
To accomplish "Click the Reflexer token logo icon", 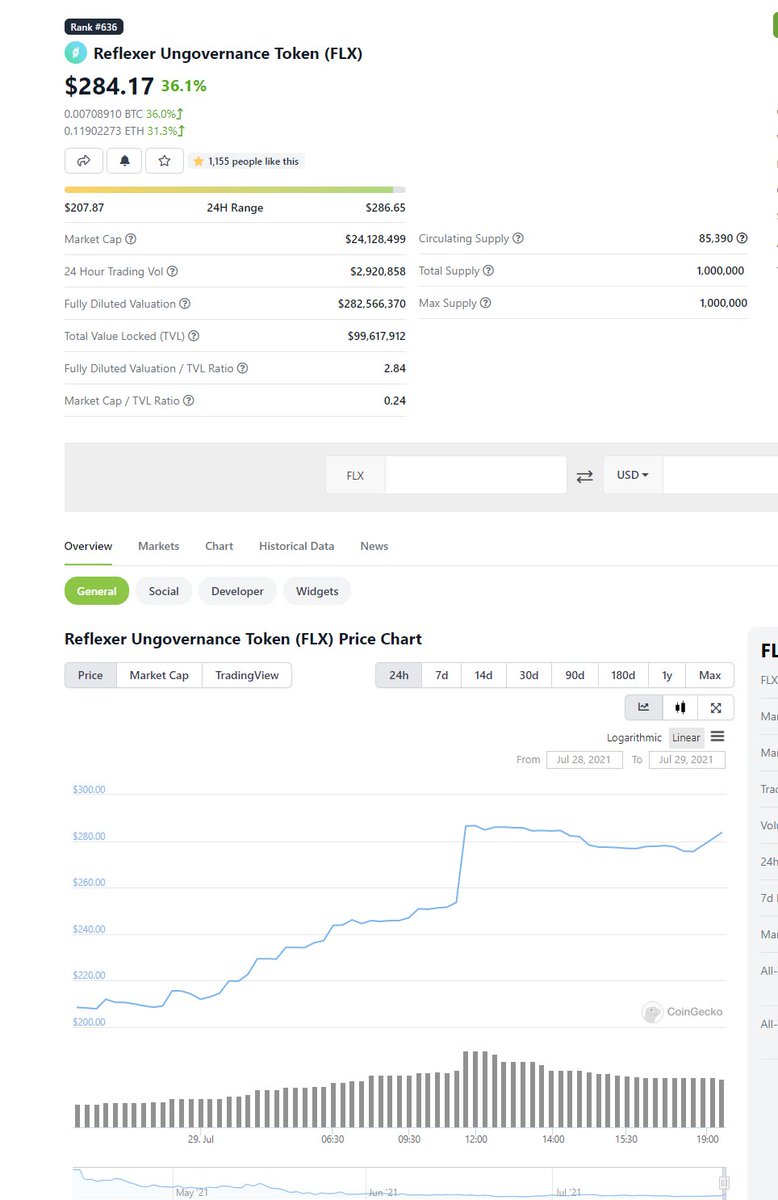I will (x=75, y=53).
